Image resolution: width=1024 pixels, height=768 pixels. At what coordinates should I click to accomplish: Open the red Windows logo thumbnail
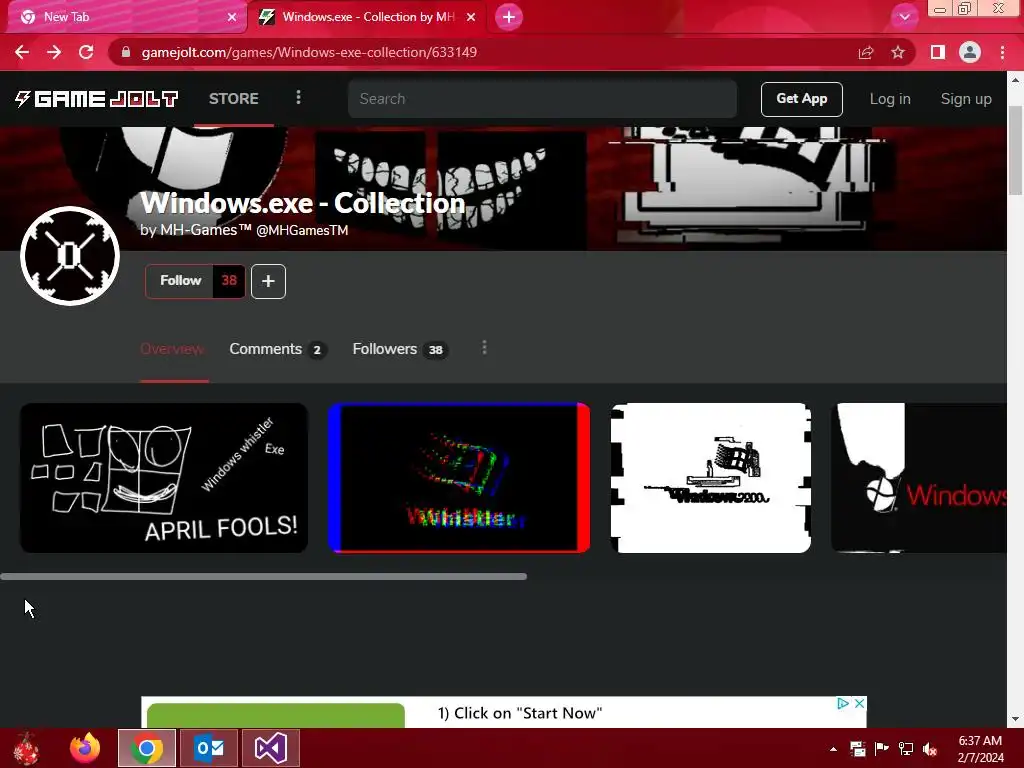[x=919, y=478]
